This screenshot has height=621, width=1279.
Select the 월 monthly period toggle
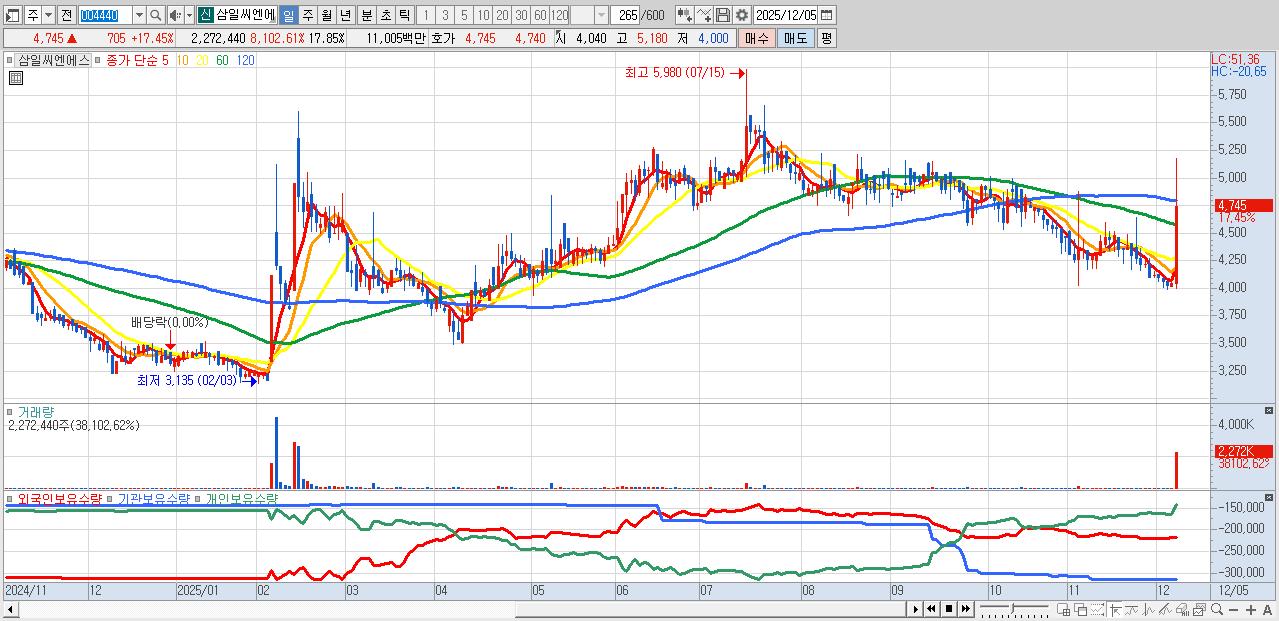click(x=326, y=15)
